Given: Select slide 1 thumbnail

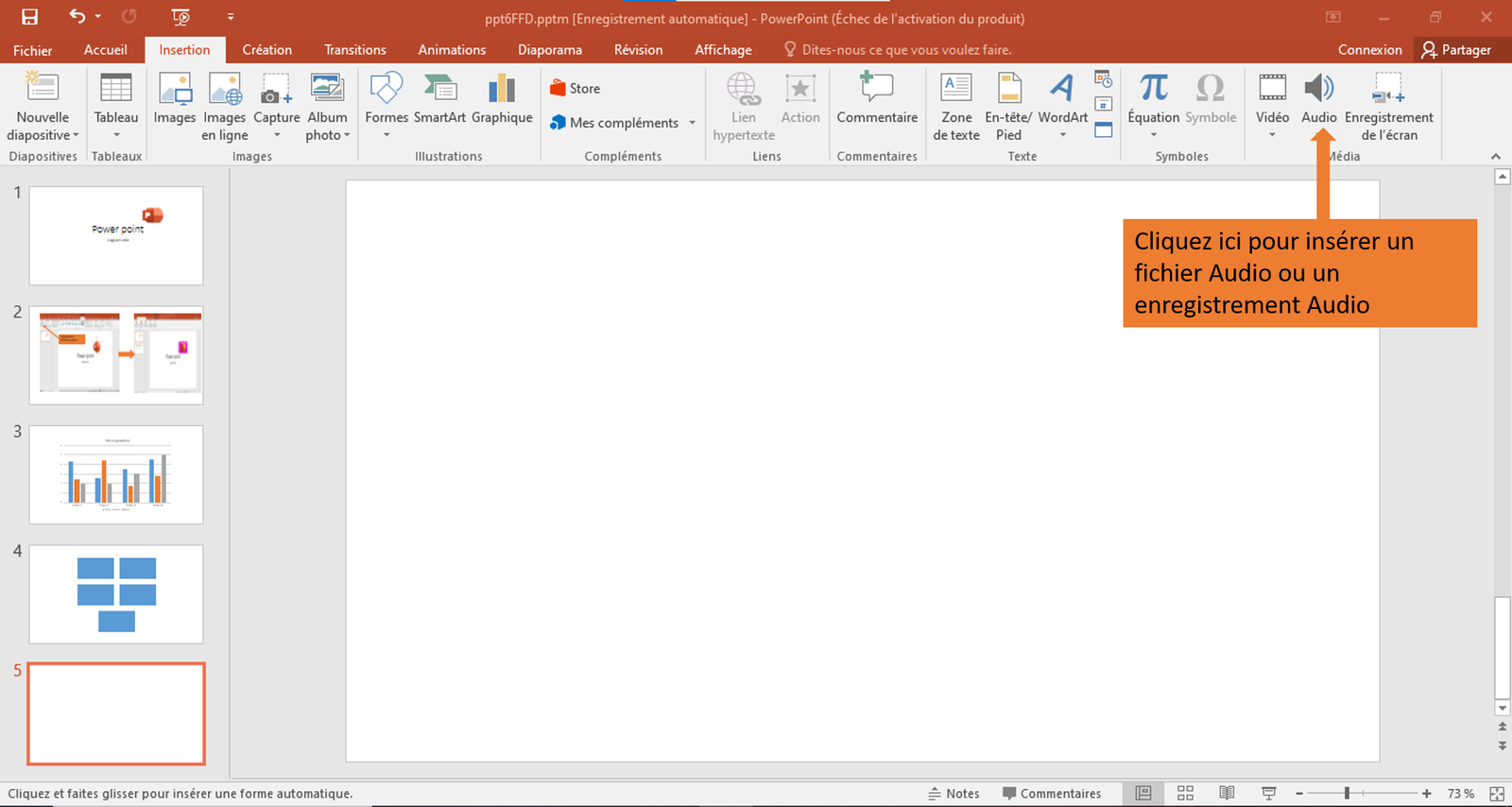Looking at the screenshot, I should pyautogui.click(x=116, y=235).
